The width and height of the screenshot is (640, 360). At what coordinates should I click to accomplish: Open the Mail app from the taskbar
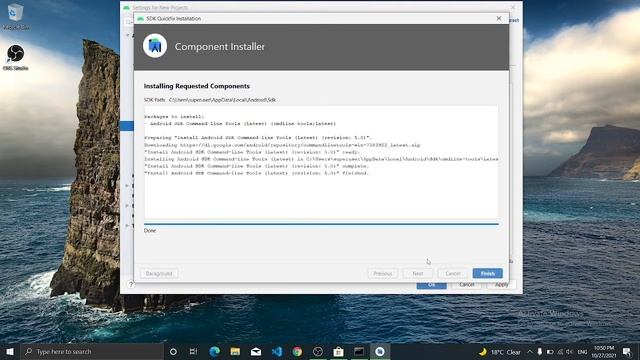click(256, 351)
